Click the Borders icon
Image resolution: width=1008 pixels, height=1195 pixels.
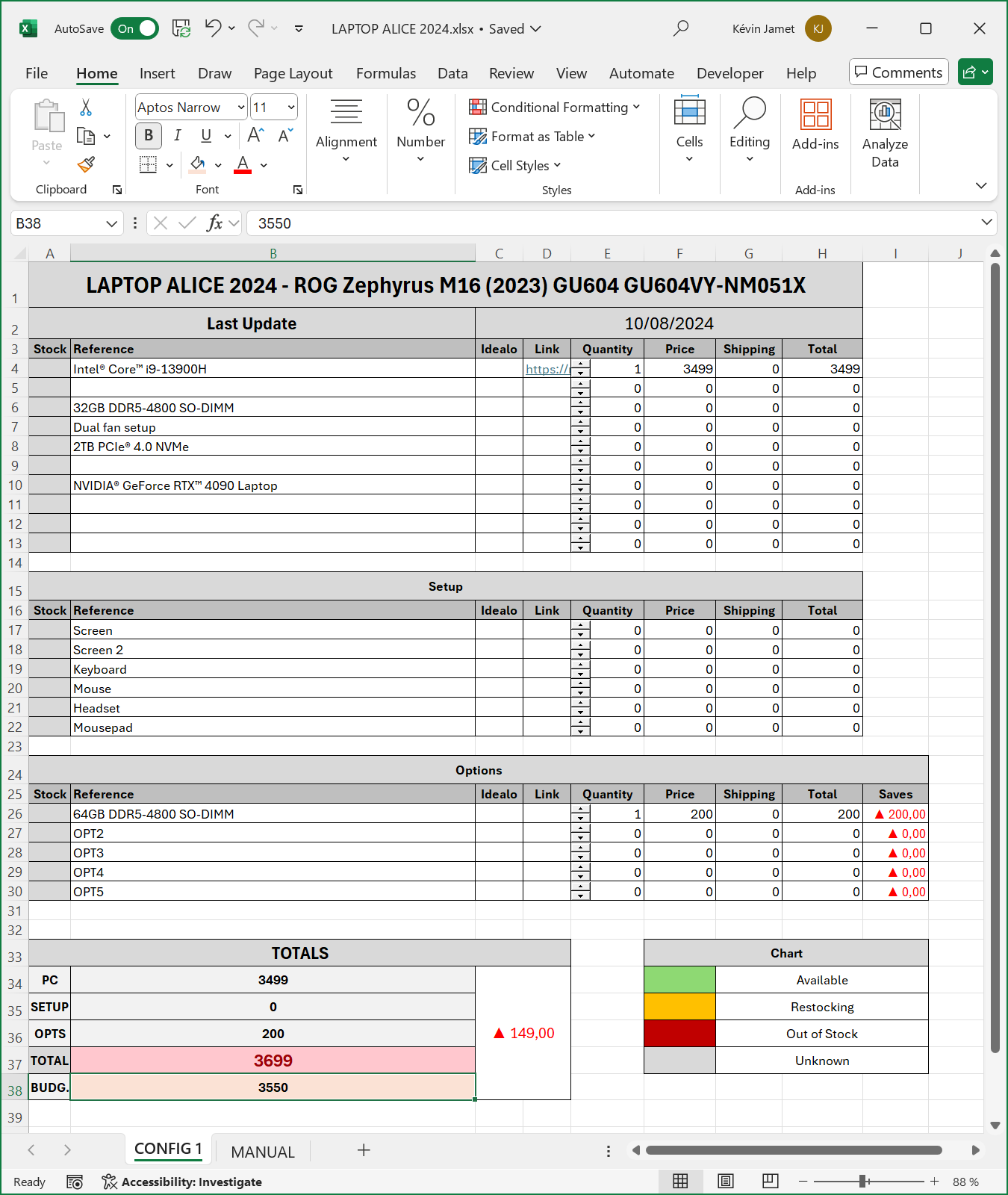(x=149, y=164)
